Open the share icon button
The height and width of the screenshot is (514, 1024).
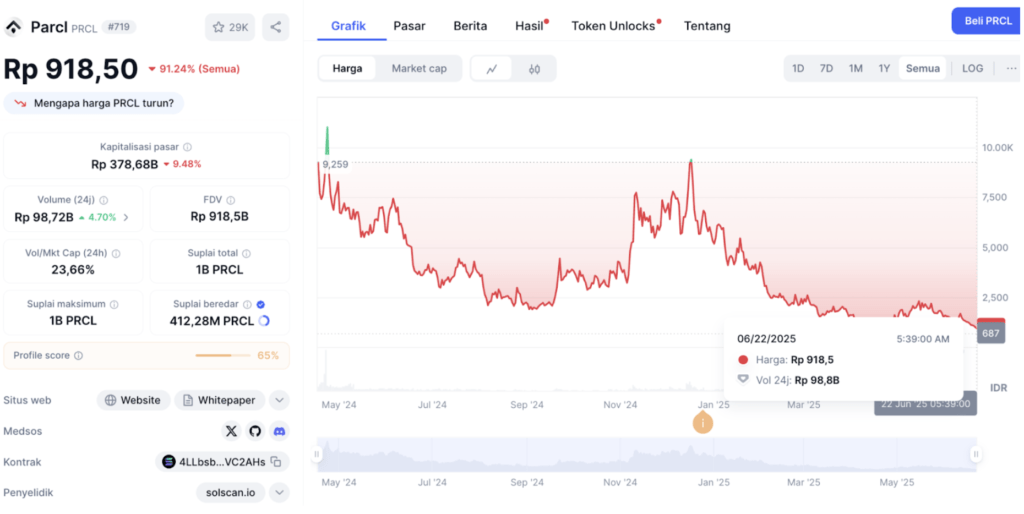[276, 27]
